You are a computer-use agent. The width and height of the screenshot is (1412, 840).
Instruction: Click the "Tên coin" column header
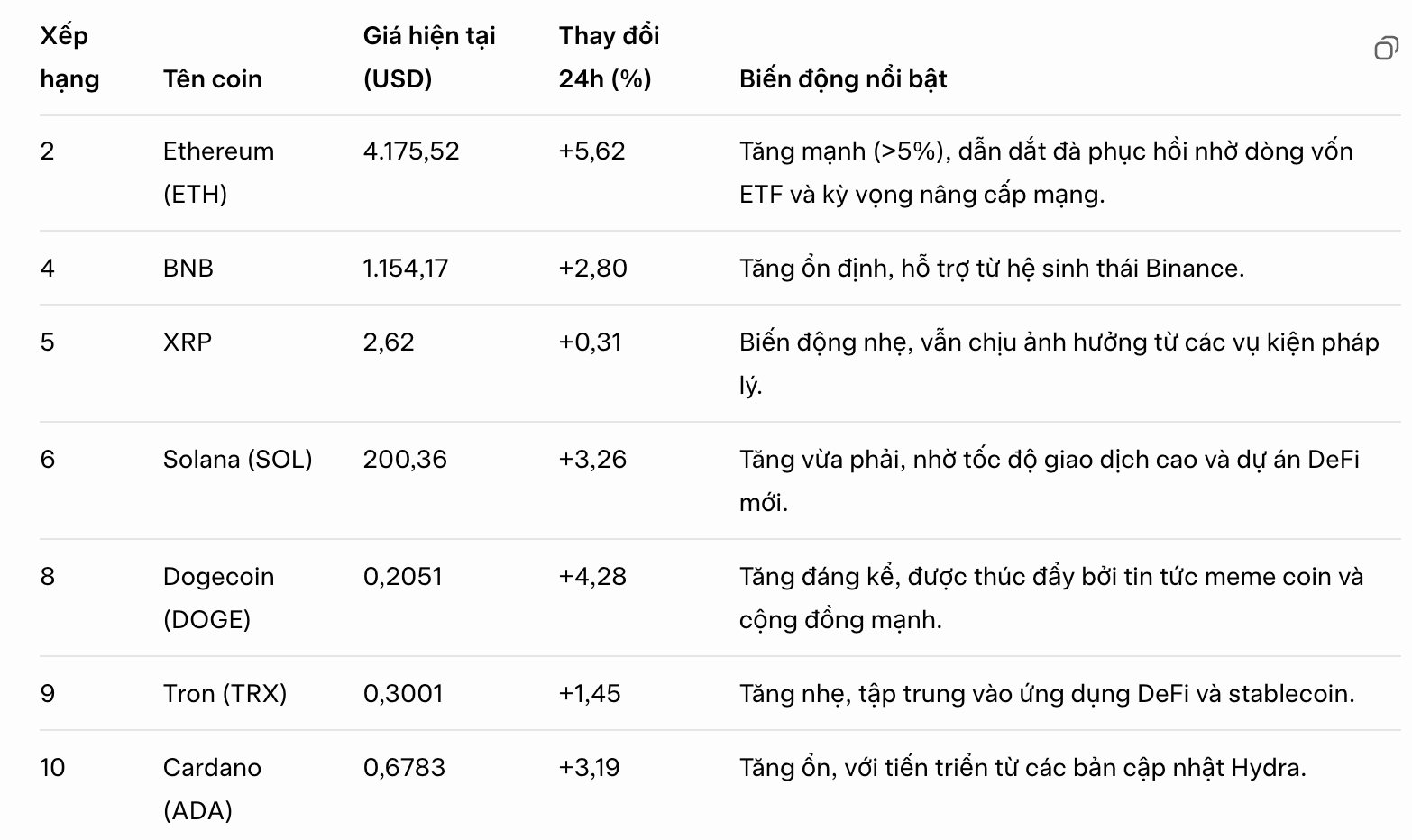tap(213, 79)
